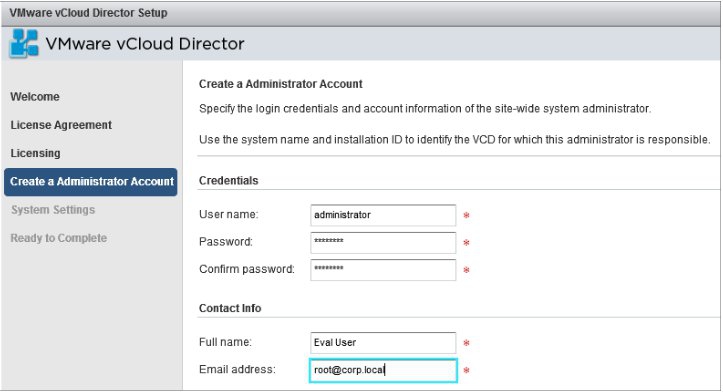
Task: Jump to Ready to Complete step
Action: point(59,238)
